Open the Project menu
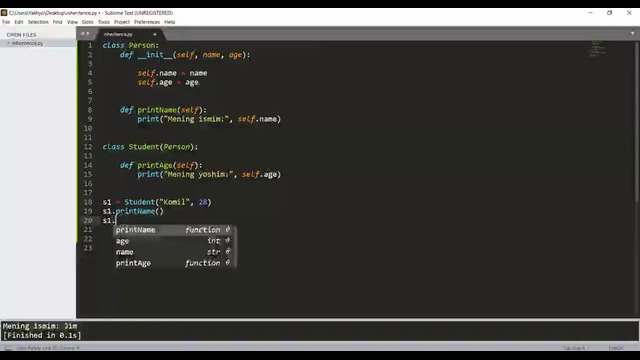 coord(122,22)
